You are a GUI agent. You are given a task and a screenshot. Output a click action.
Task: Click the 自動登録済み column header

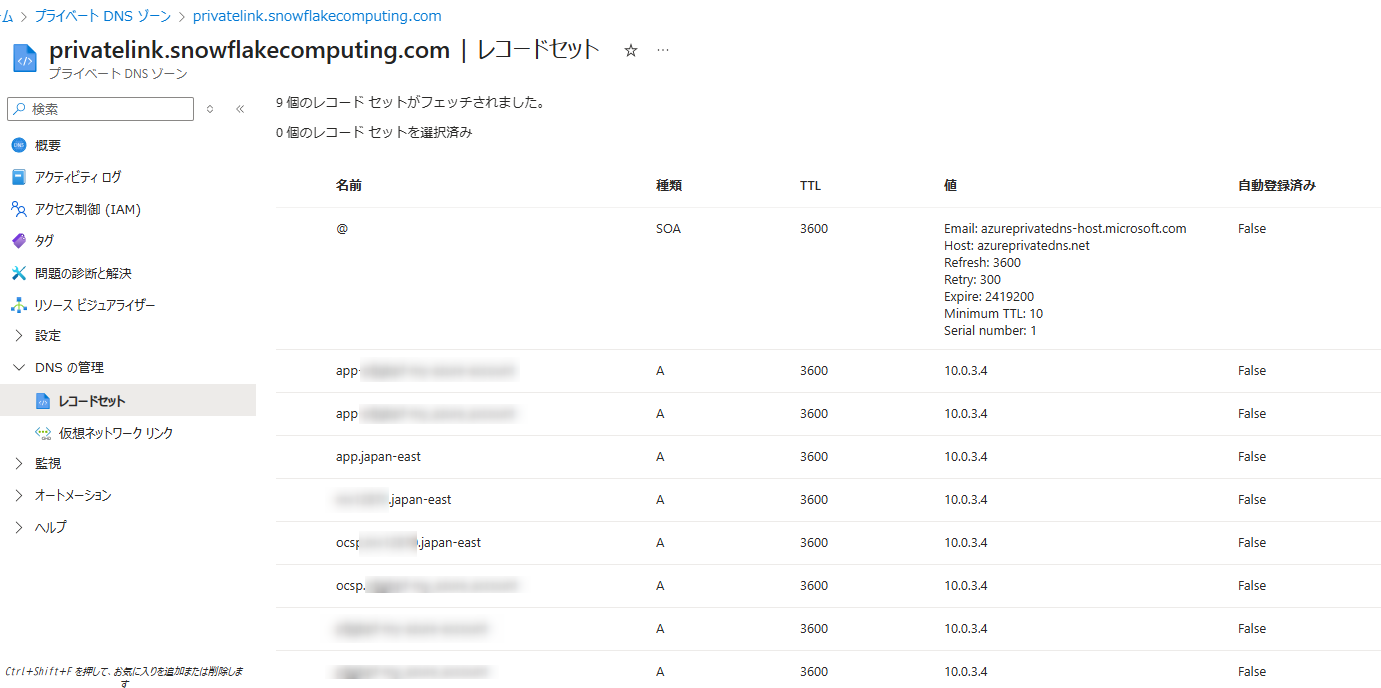point(1277,185)
